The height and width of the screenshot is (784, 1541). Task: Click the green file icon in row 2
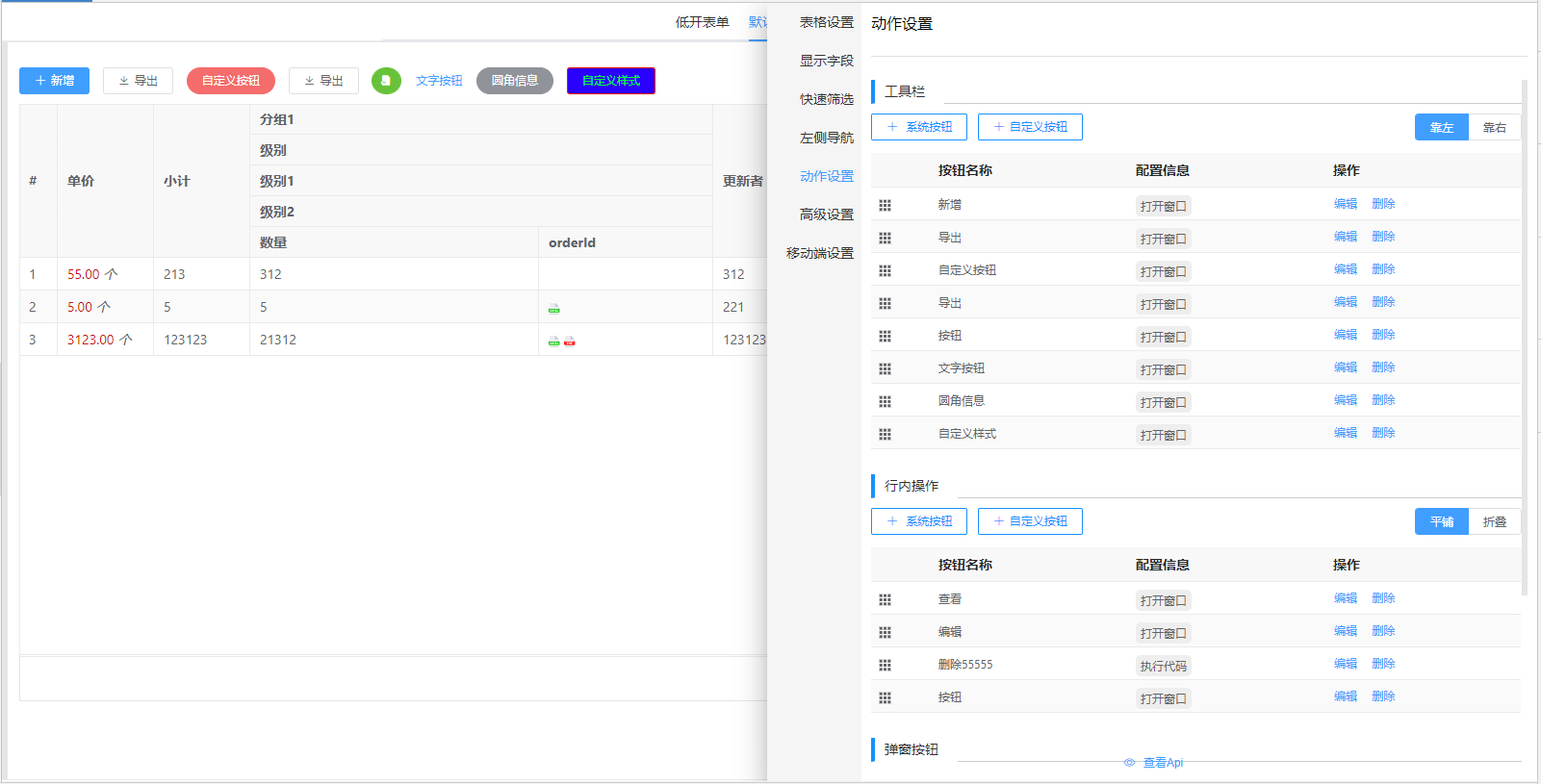coord(553,308)
